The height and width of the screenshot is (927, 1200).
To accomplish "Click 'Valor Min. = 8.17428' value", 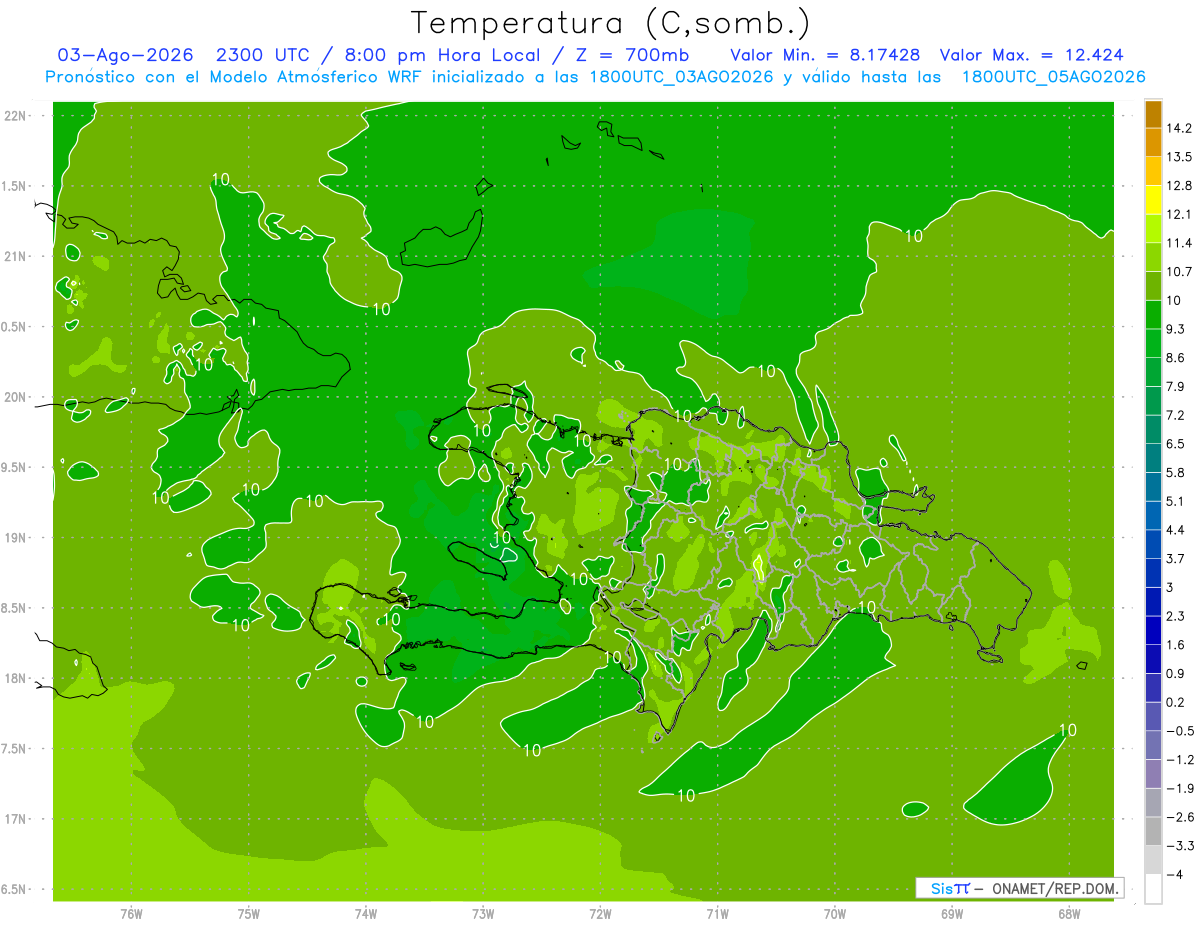I will click(x=825, y=55).
